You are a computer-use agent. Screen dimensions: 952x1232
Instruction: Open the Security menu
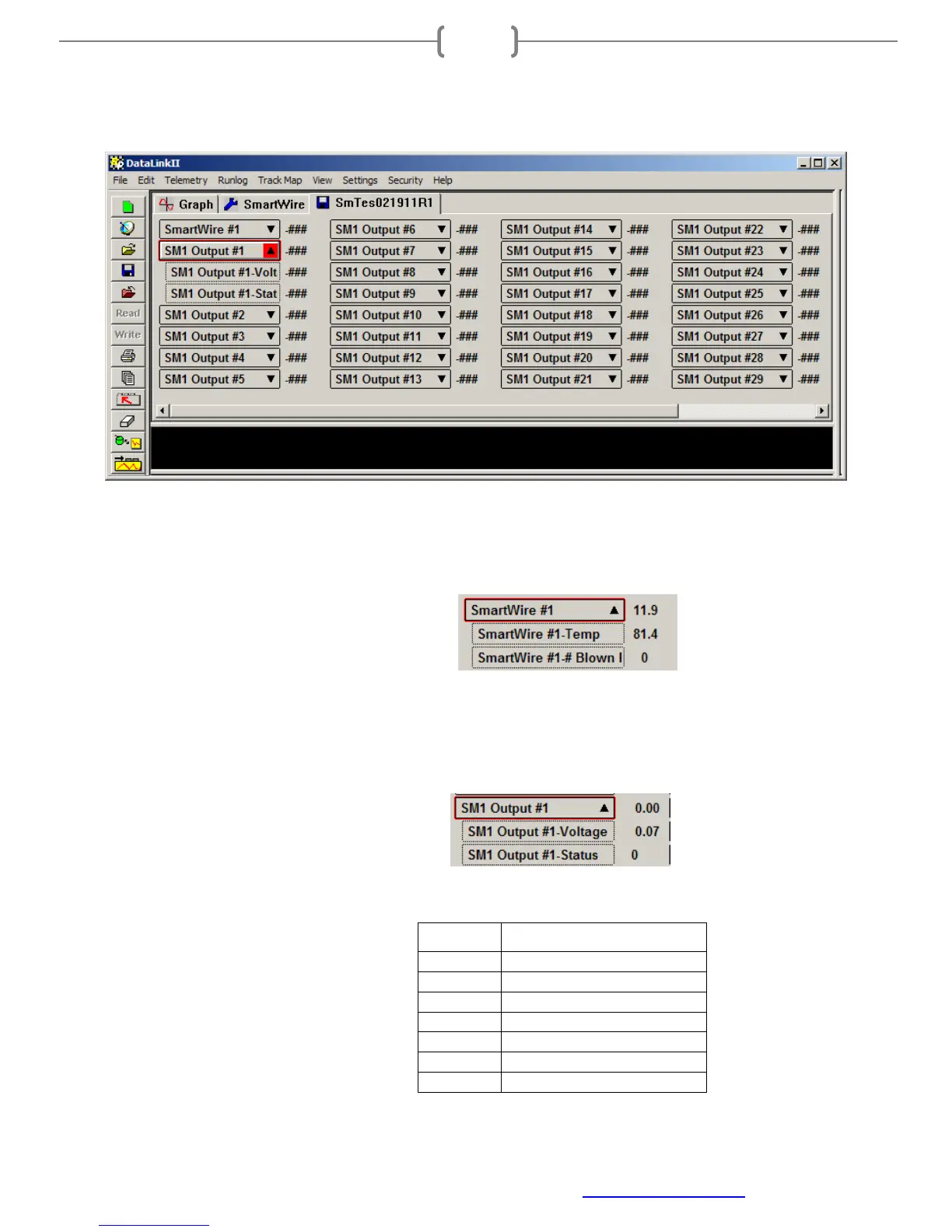coord(405,180)
